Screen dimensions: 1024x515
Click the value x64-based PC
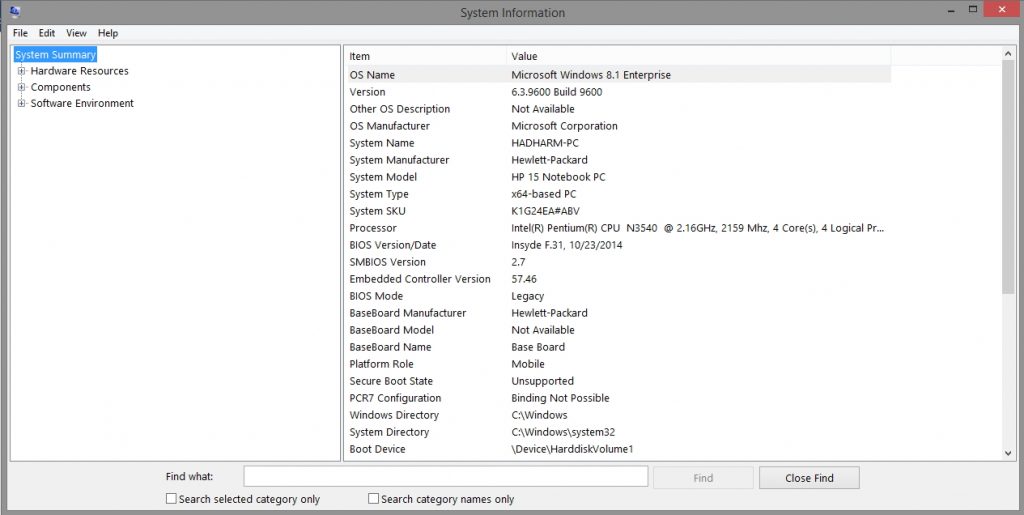[543, 194]
